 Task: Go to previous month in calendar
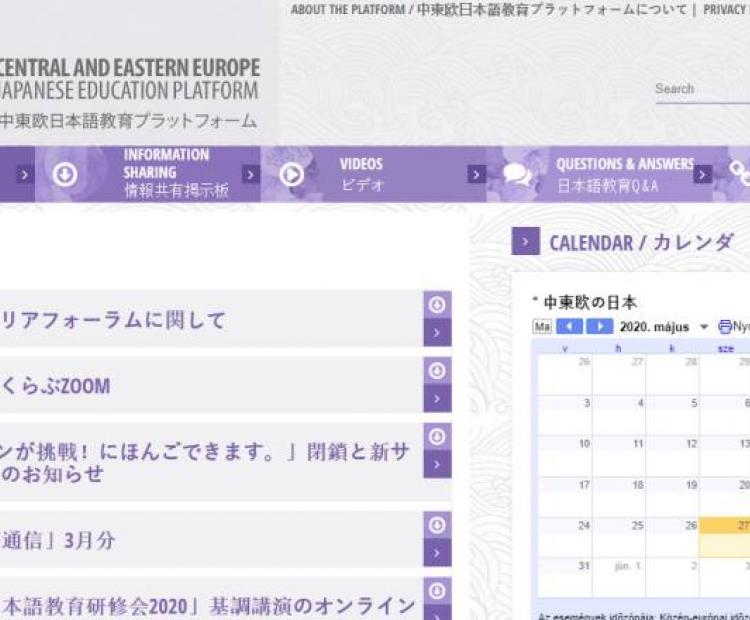click(569, 327)
